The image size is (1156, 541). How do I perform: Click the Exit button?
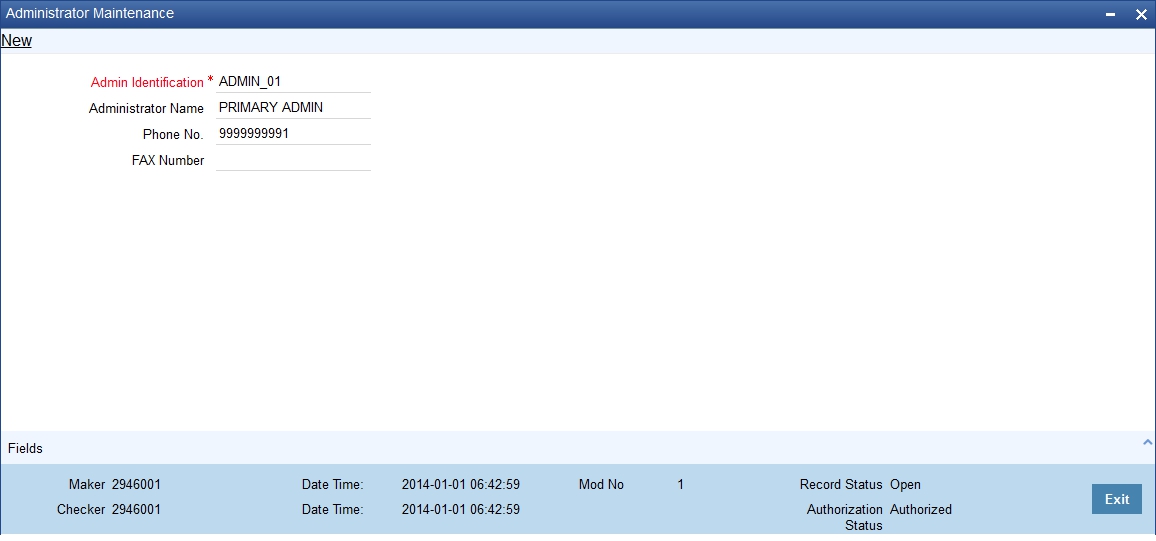1117,499
